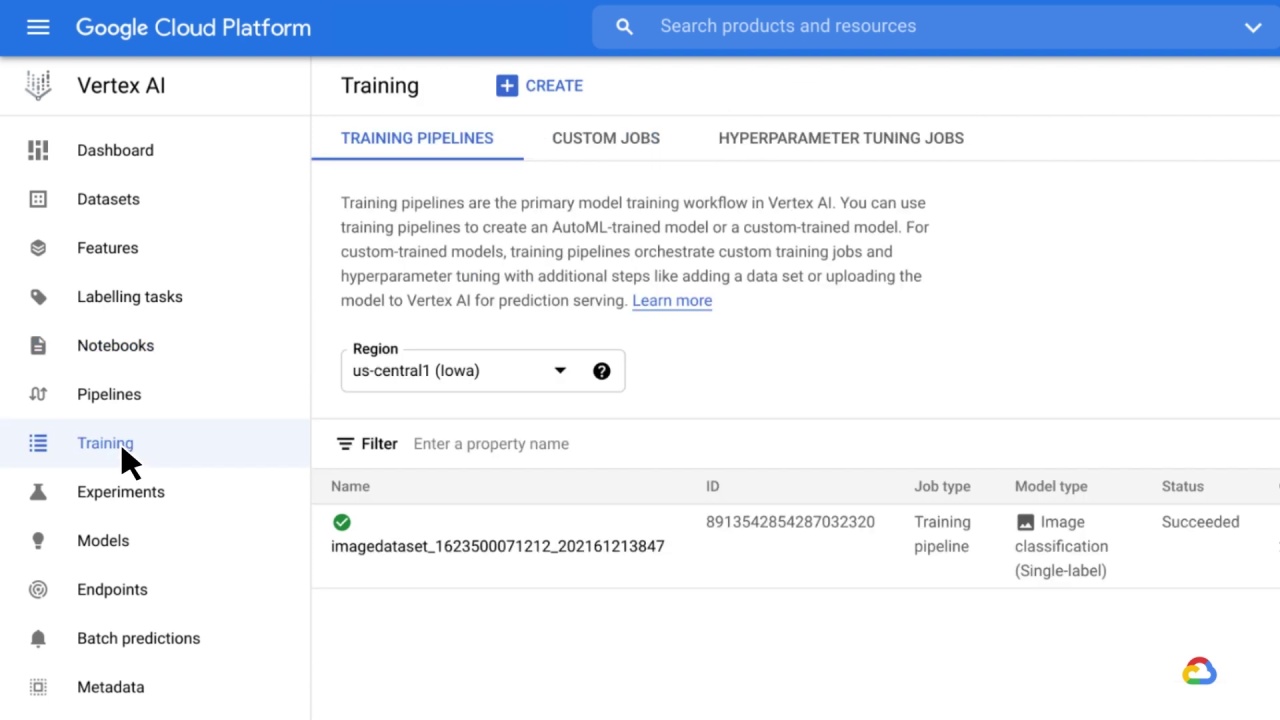
Task: Click the Datasets sidebar icon
Action: point(38,199)
